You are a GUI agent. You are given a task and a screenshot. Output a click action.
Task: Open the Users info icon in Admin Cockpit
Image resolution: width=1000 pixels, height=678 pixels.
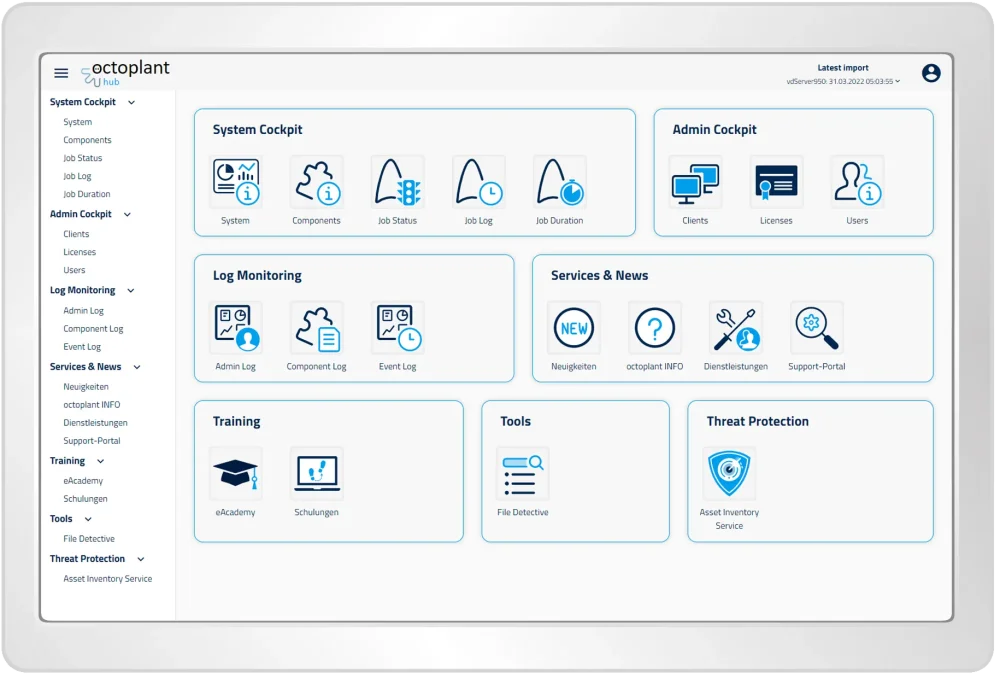tap(858, 182)
